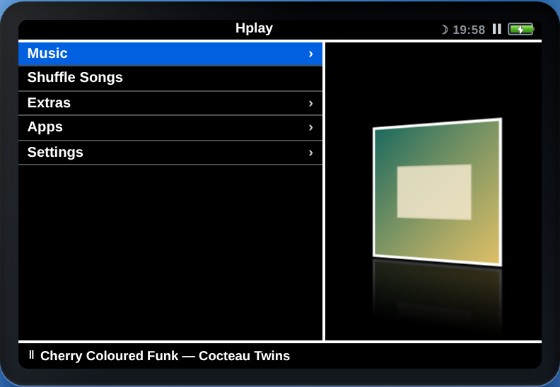The width and height of the screenshot is (560, 387).
Task: Click the charging battery indicator
Action: pos(521,29)
